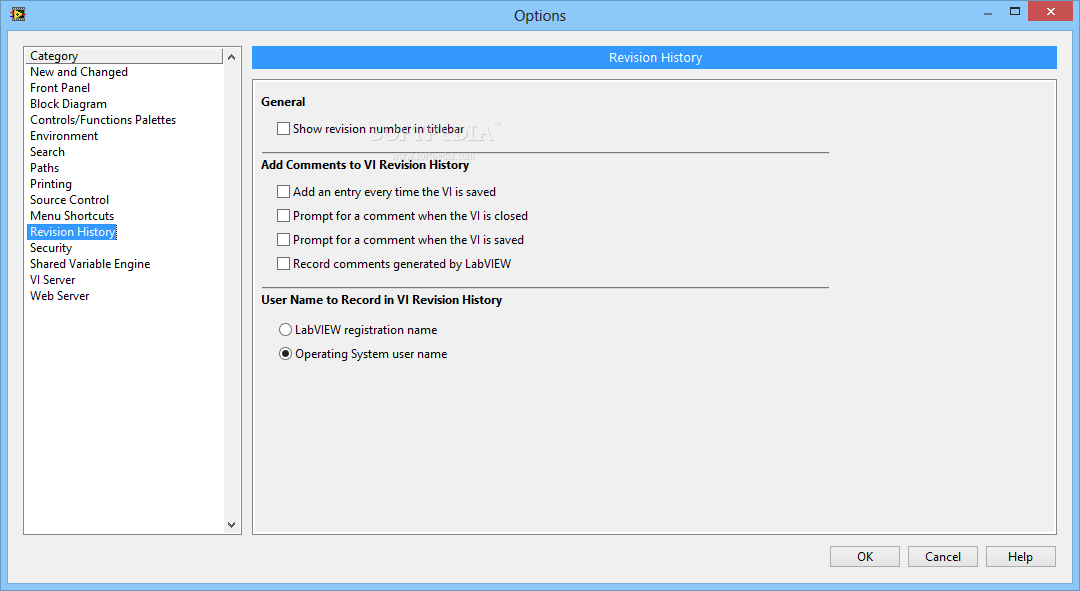
Task: Close the Options dialog window
Action: [1050, 12]
